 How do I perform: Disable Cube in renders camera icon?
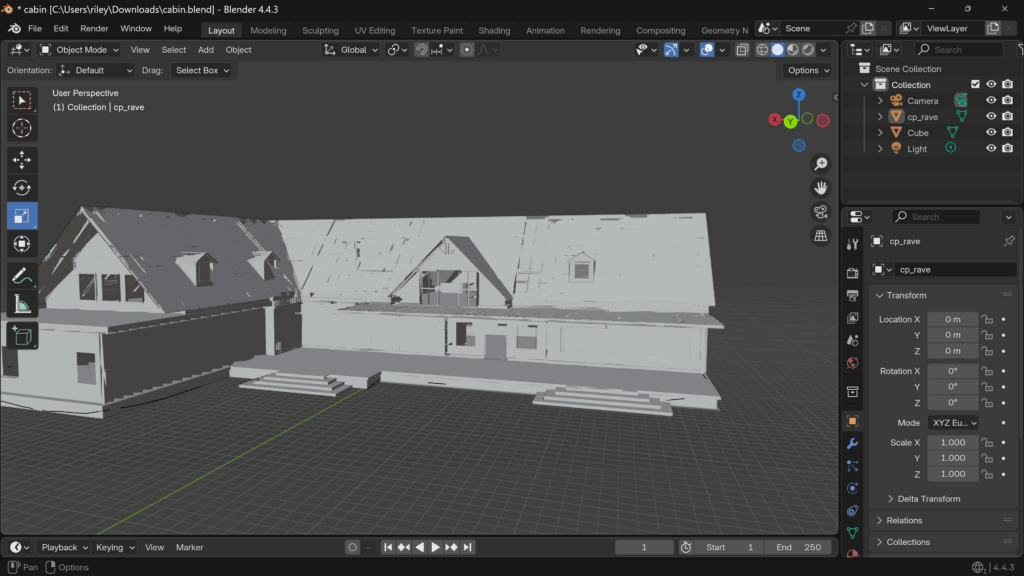[1008, 132]
